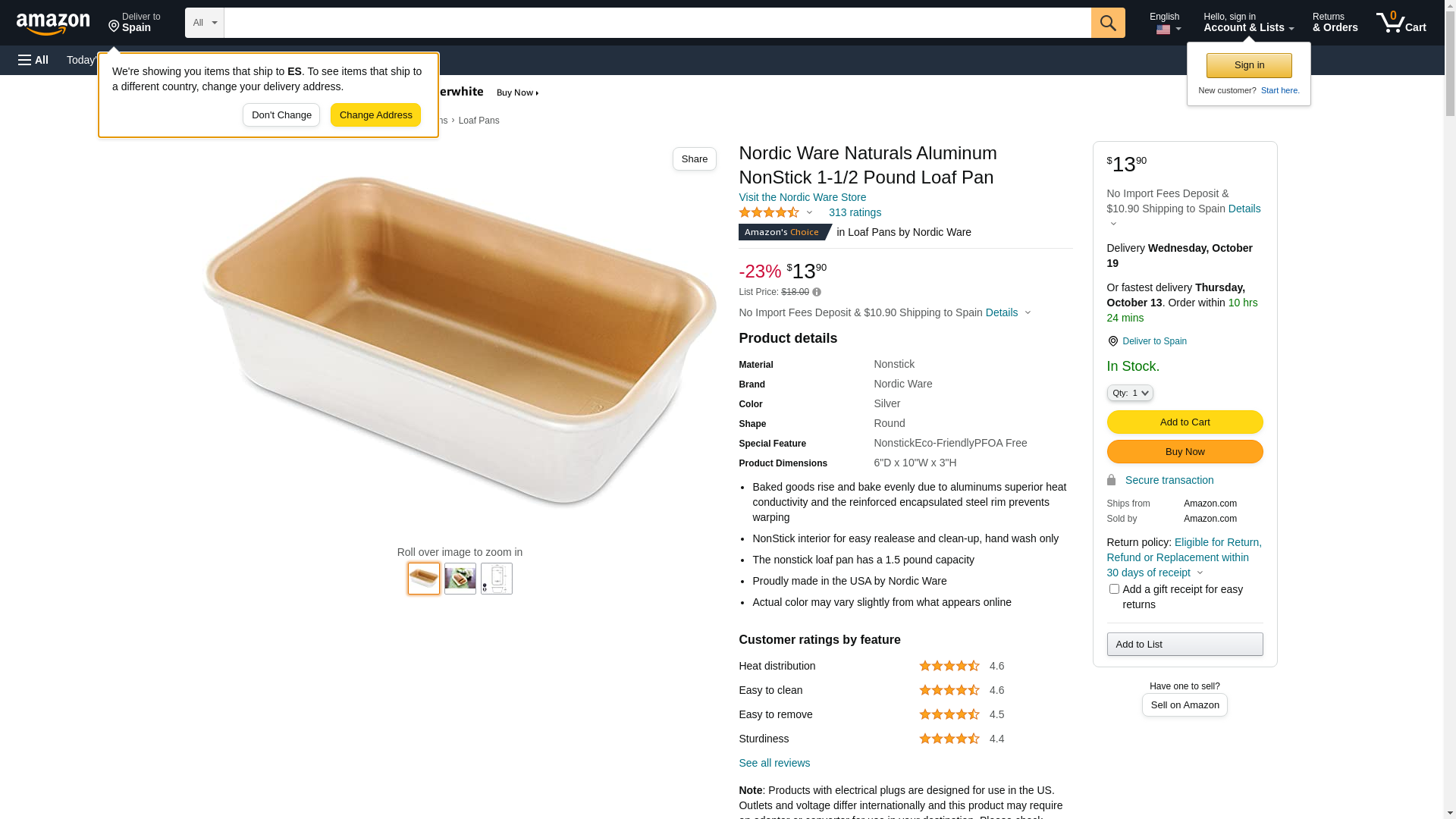The image size is (1456, 819).
Task: Click the magnifying glass search button
Action: point(1107,23)
